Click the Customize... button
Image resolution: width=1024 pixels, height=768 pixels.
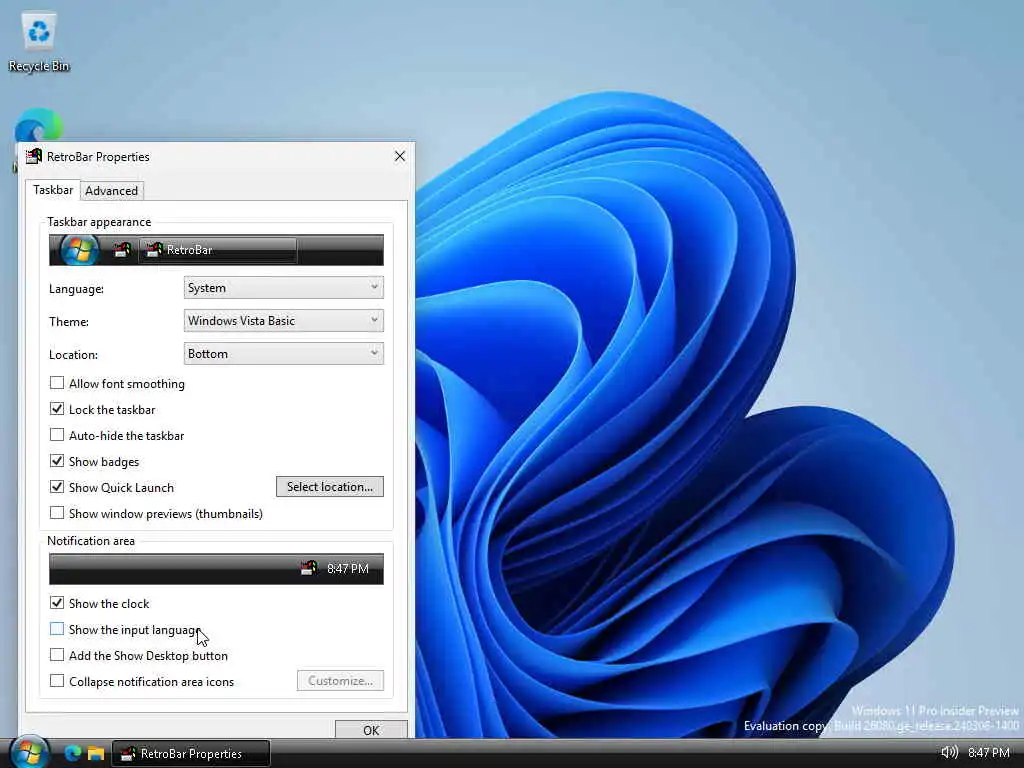coord(340,680)
